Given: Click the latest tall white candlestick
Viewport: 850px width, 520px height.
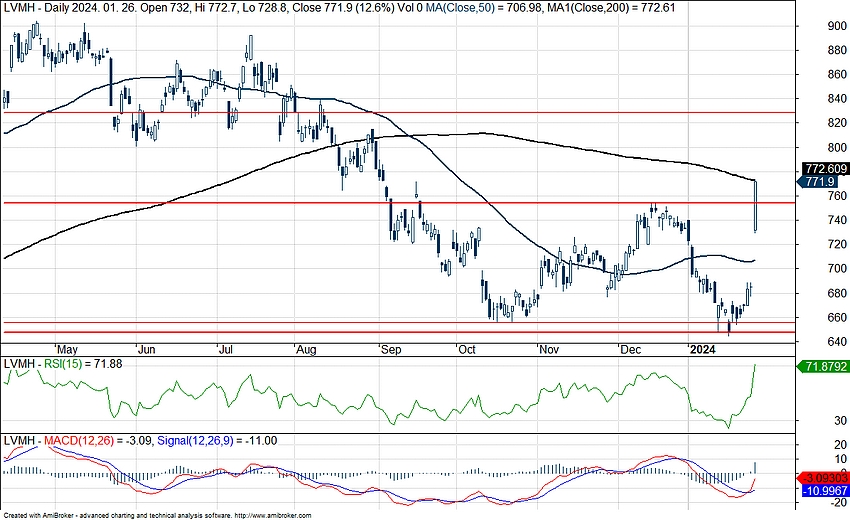Looking at the screenshot, I should [755, 206].
